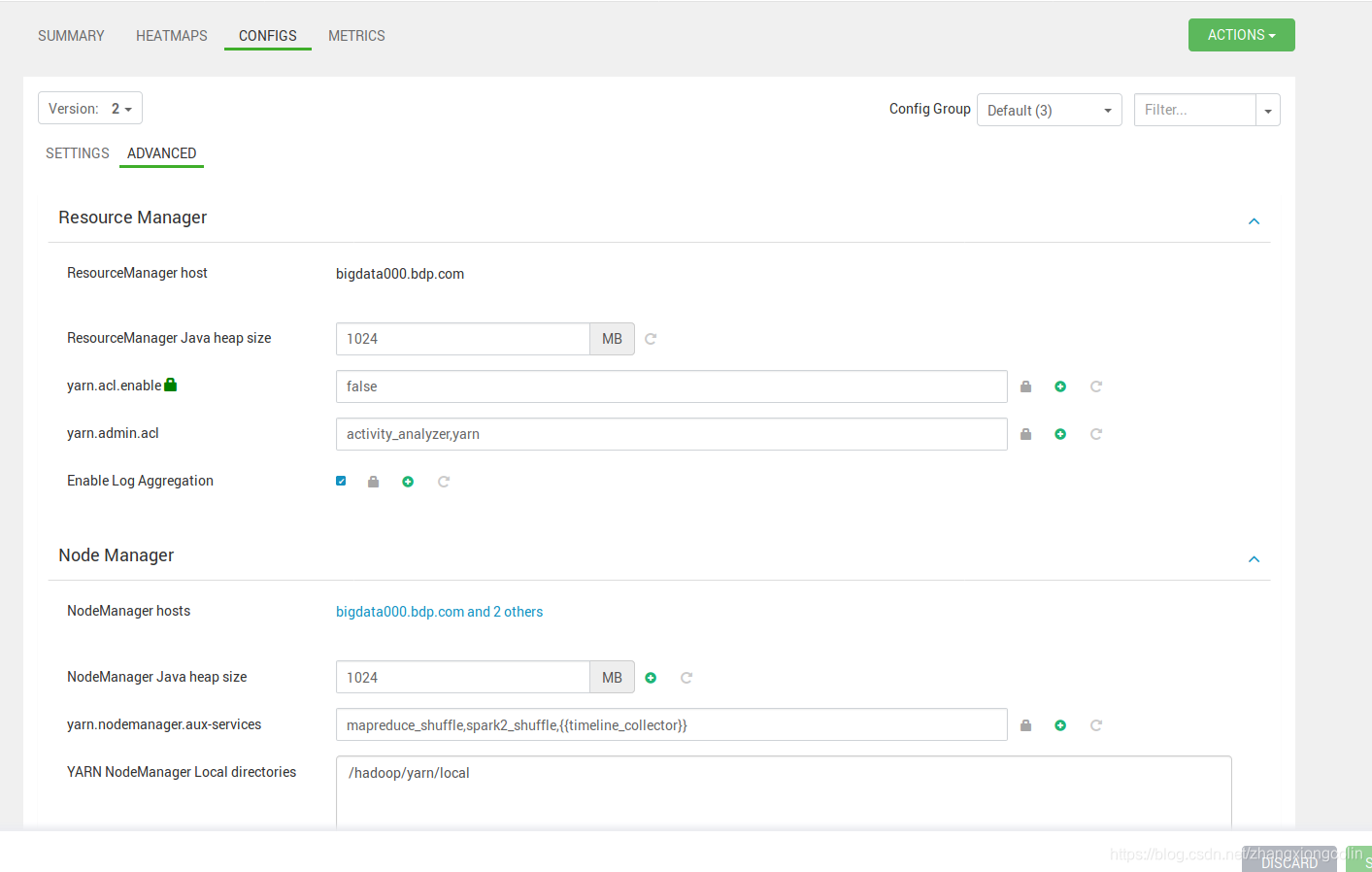Collapse the Resource Manager section
This screenshot has width=1372, height=872.
tap(1254, 221)
